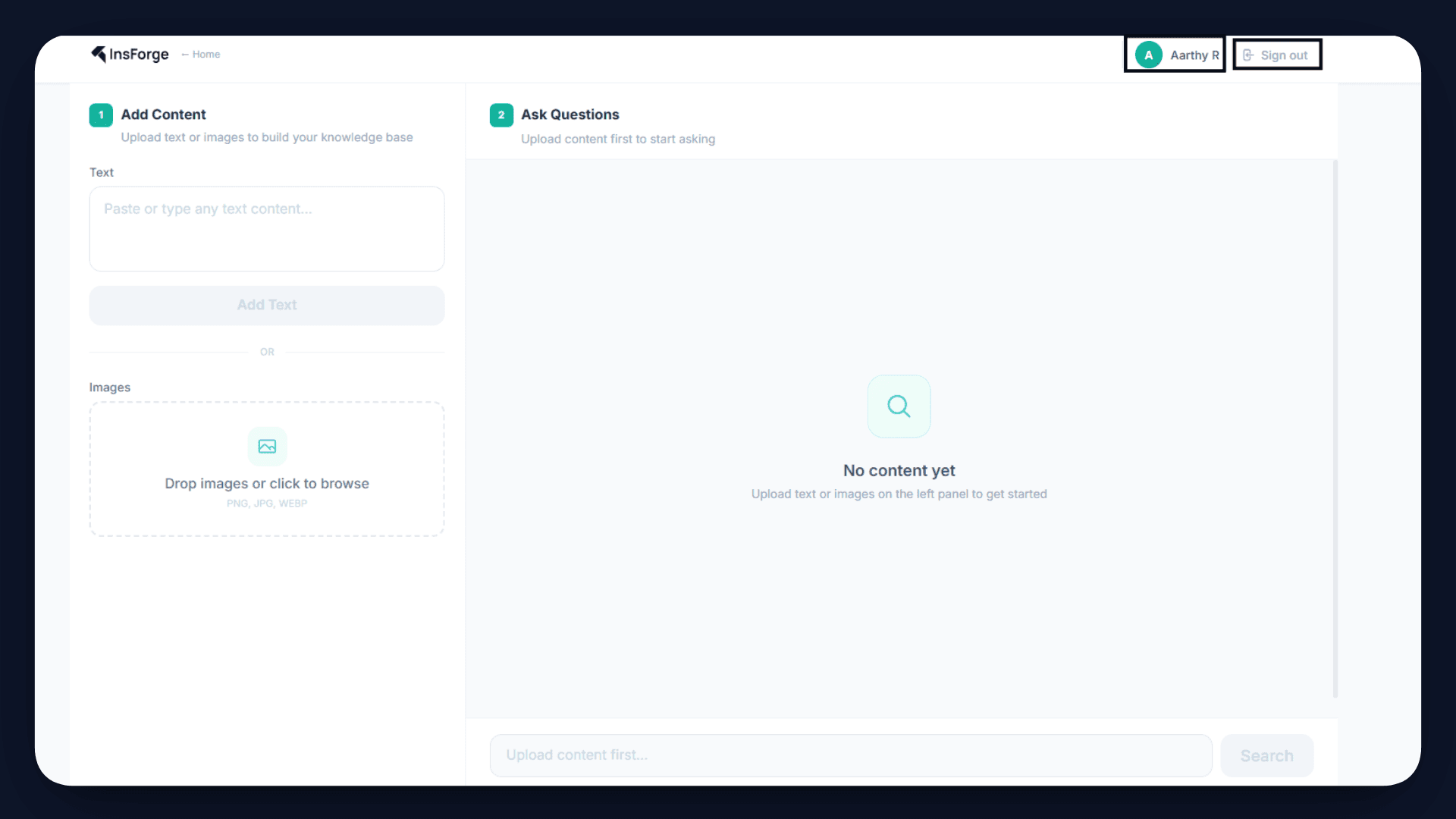Click the Ask Questions heading
1456x819 pixels.
coord(570,115)
